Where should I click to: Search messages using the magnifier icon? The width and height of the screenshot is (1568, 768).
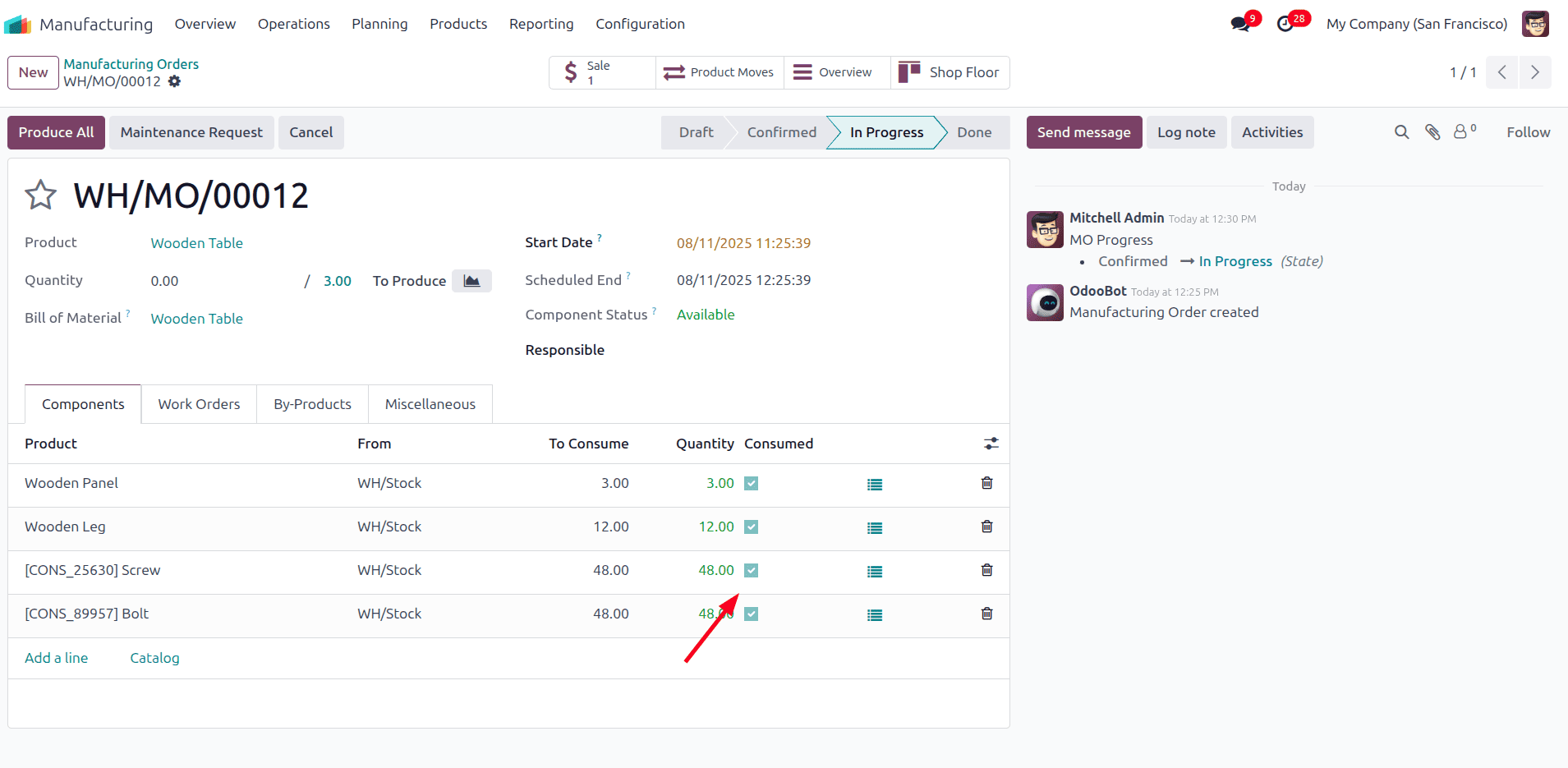click(x=1401, y=132)
